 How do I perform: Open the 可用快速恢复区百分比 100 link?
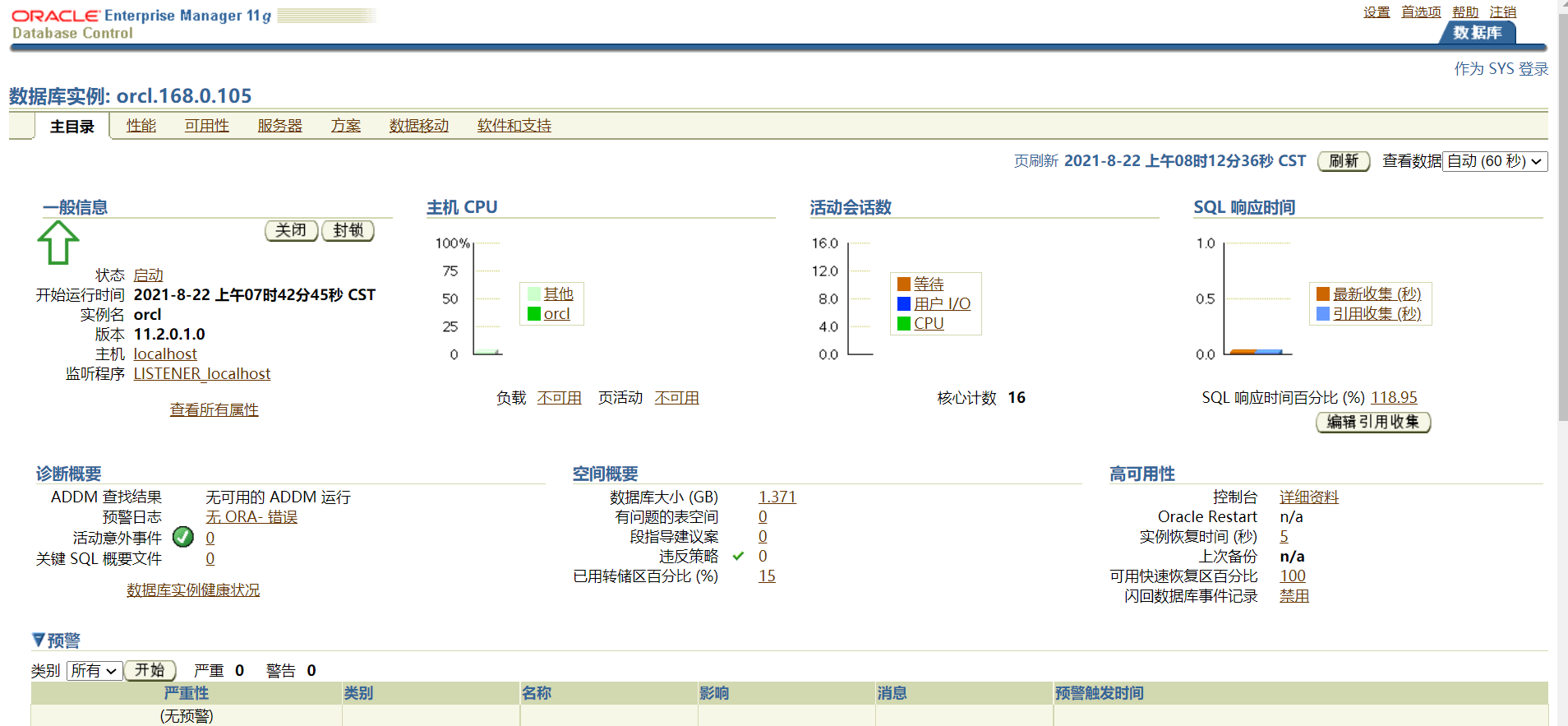[1293, 576]
